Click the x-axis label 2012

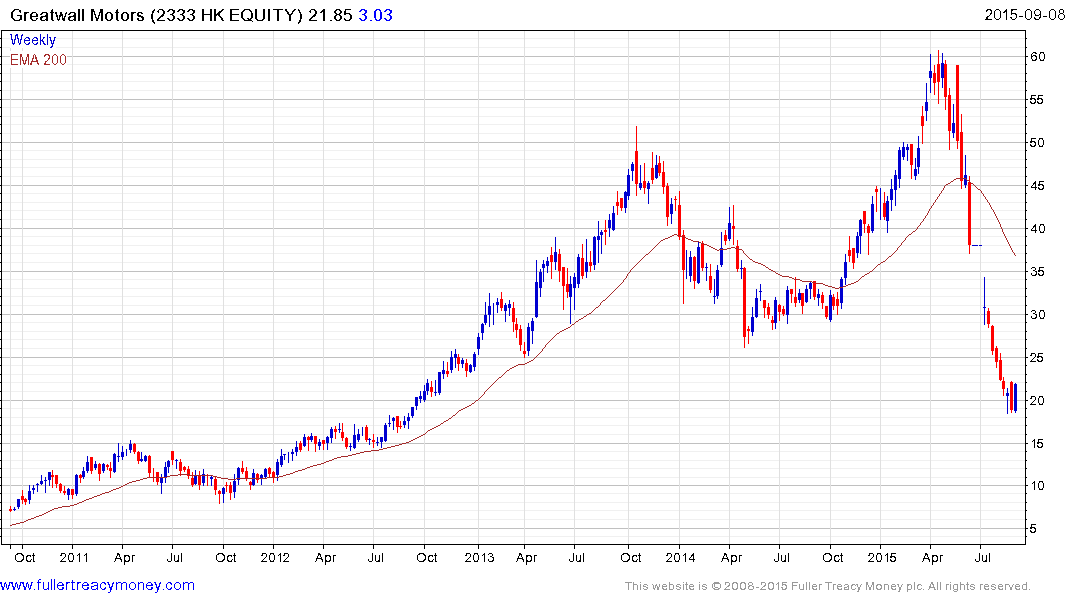click(x=275, y=557)
